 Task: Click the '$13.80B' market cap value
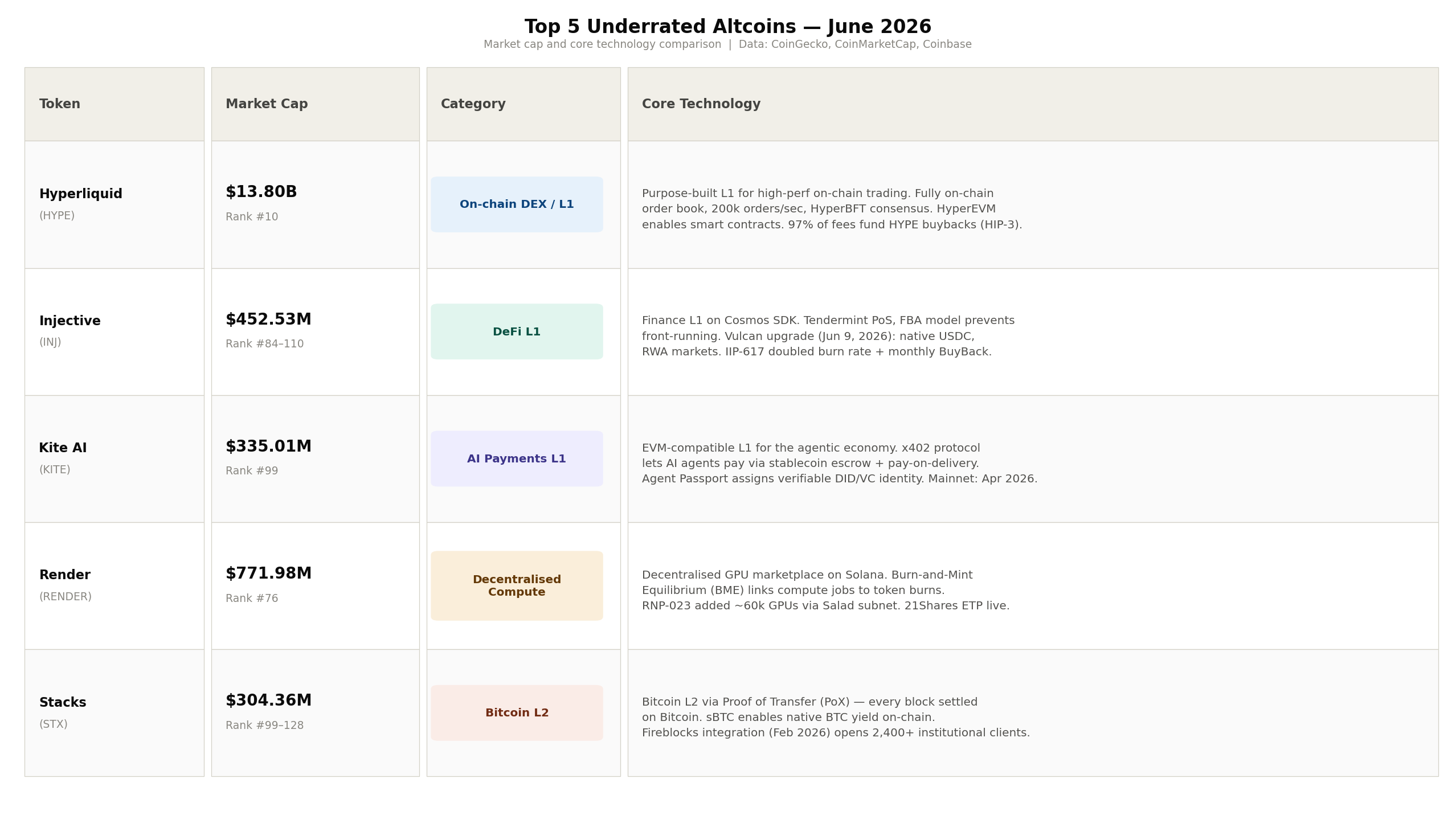point(261,192)
